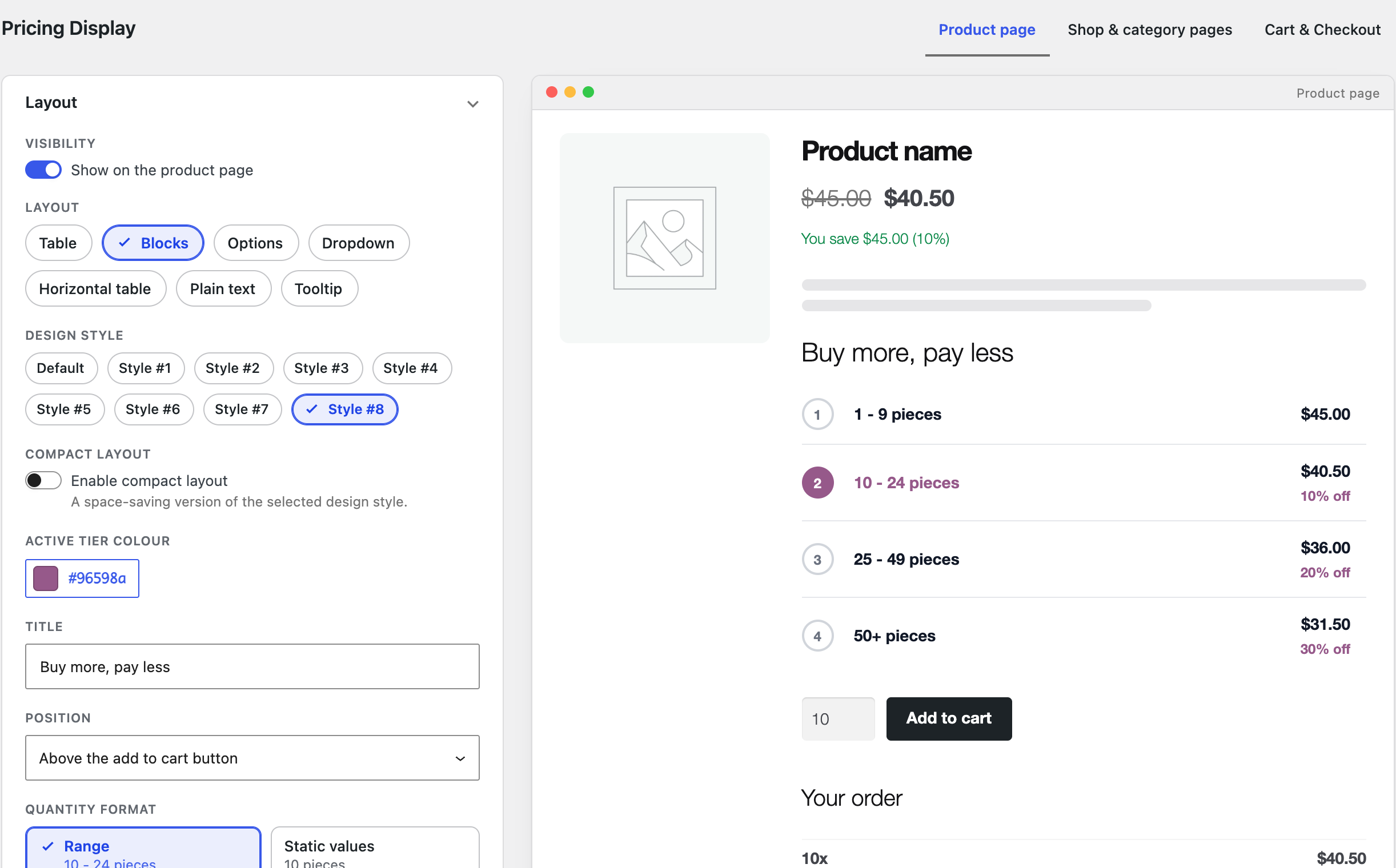Select Range quantity format

tap(143, 849)
